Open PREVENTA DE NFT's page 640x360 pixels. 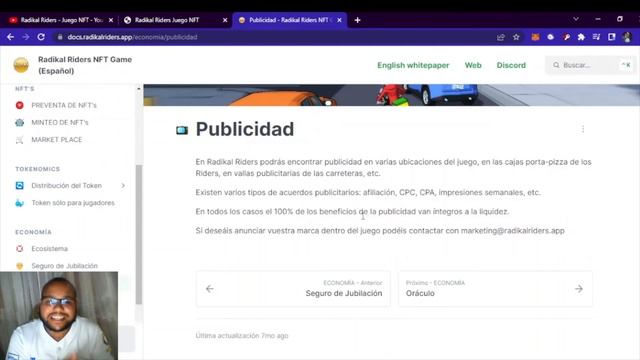64,105
